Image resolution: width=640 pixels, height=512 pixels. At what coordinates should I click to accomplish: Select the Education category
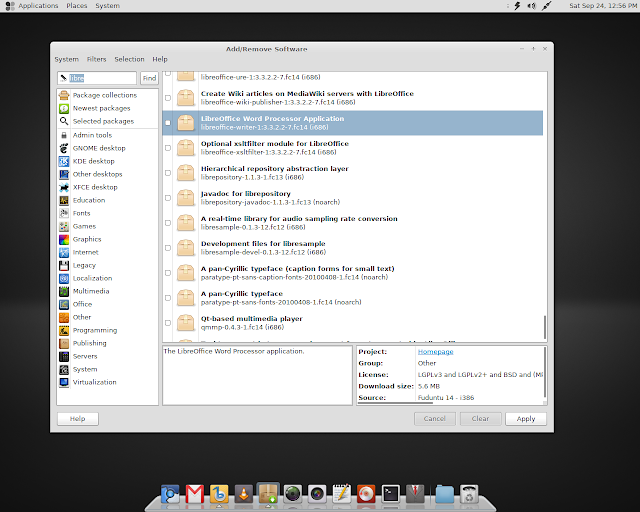click(89, 200)
